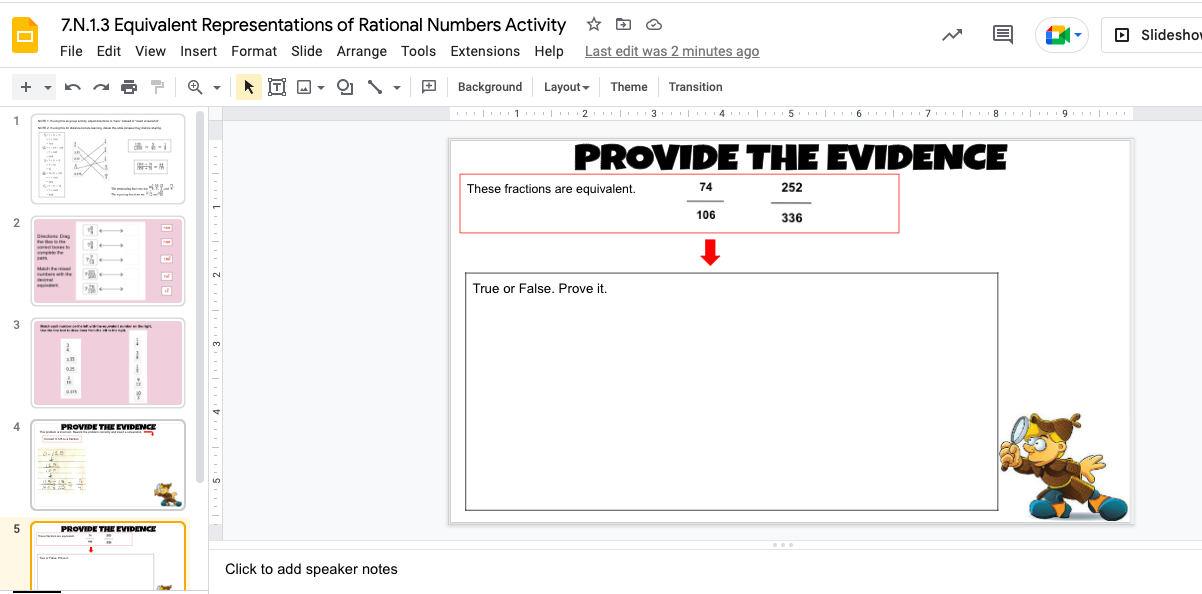Print the presentation
The height and width of the screenshot is (594, 1202).
pos(128,87)
